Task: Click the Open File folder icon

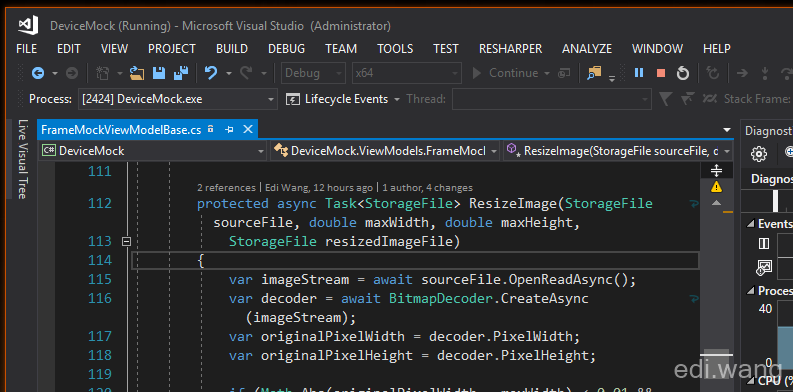Action: pos(137,73)
